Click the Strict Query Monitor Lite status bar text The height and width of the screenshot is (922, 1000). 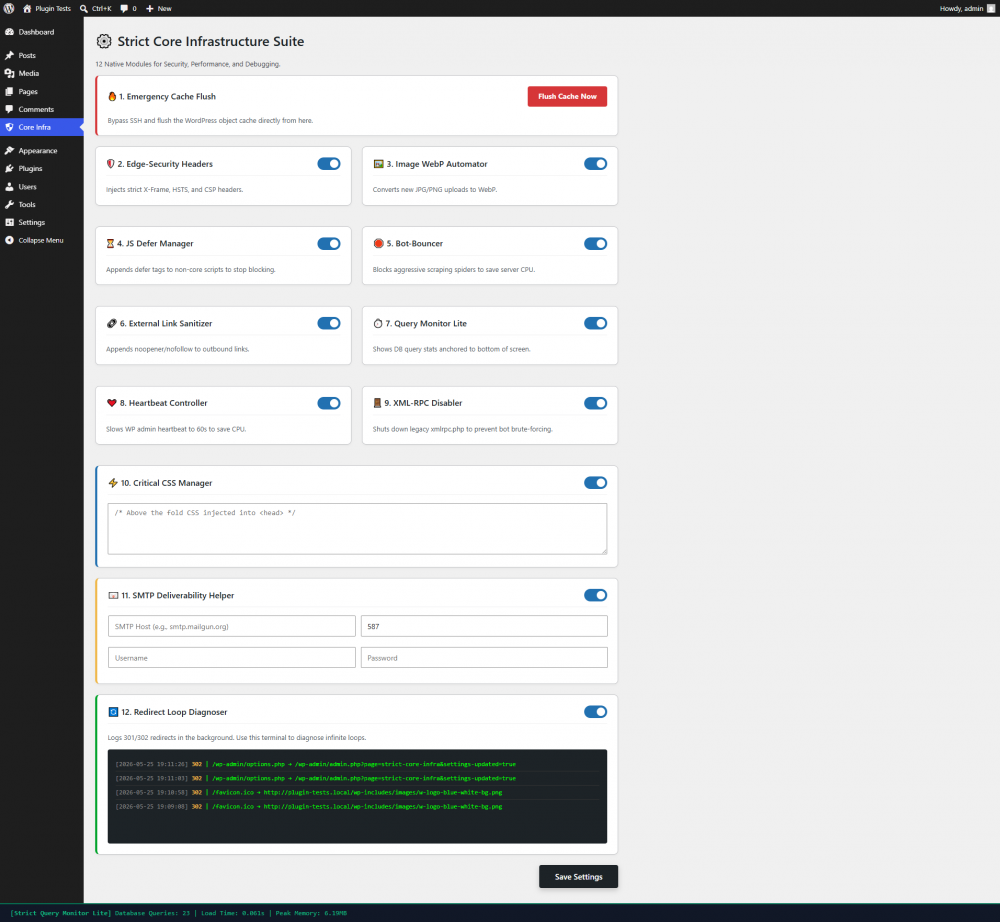179,913
